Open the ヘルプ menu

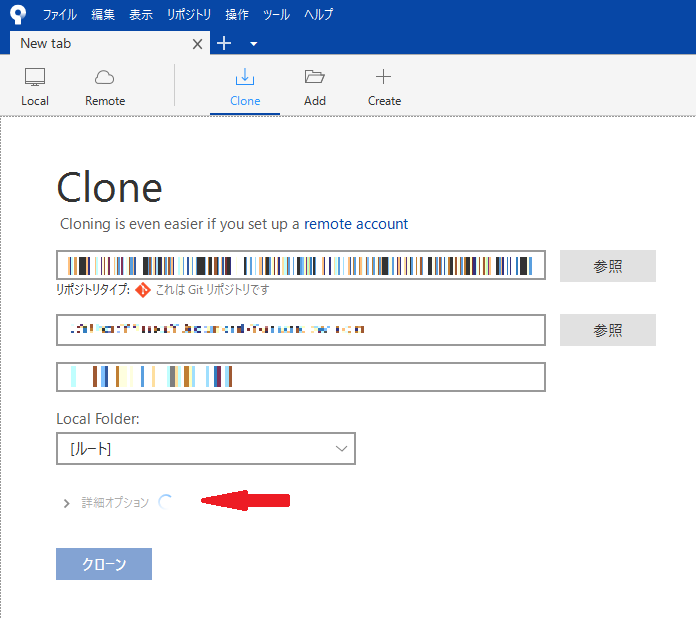tap(318, 15)
